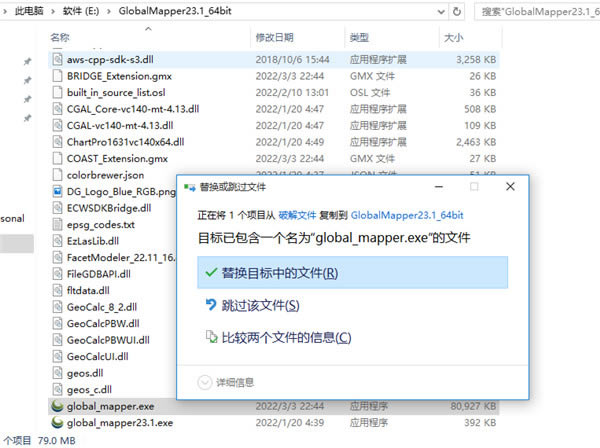
Task: Click the BRIDGE_Extension.gmx file icon
Action: (57, 76)
